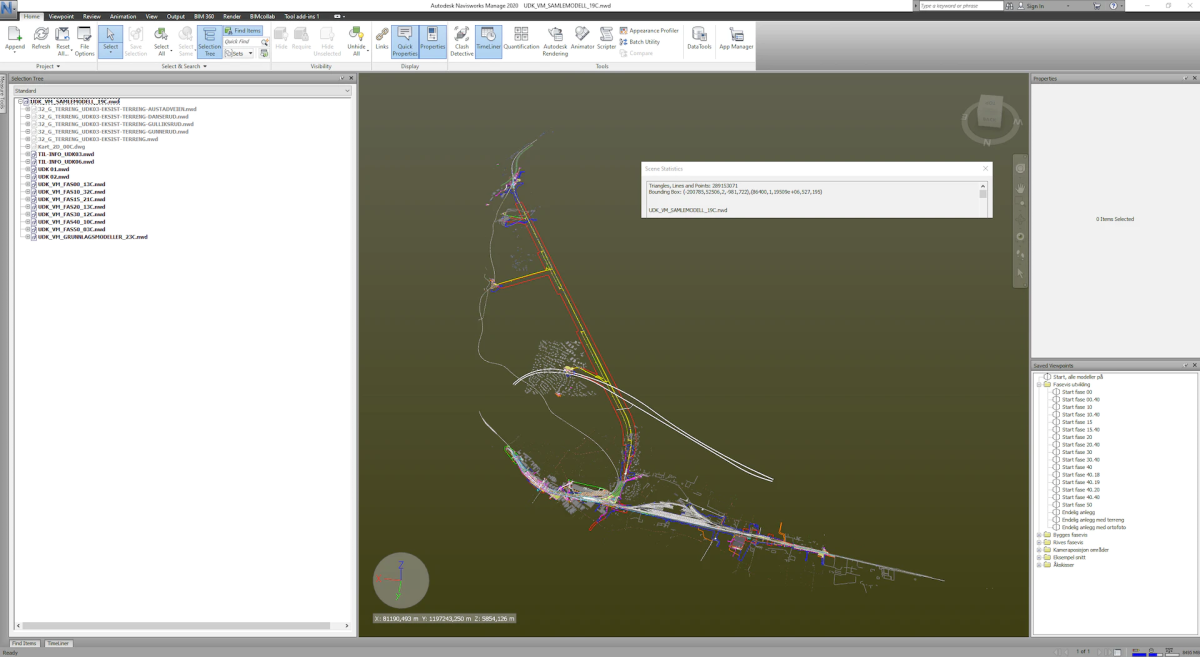The image size is (1200, 657).
Task: Expand the Bygges fasevis viewpoint folder
Action: (1039, 535)
